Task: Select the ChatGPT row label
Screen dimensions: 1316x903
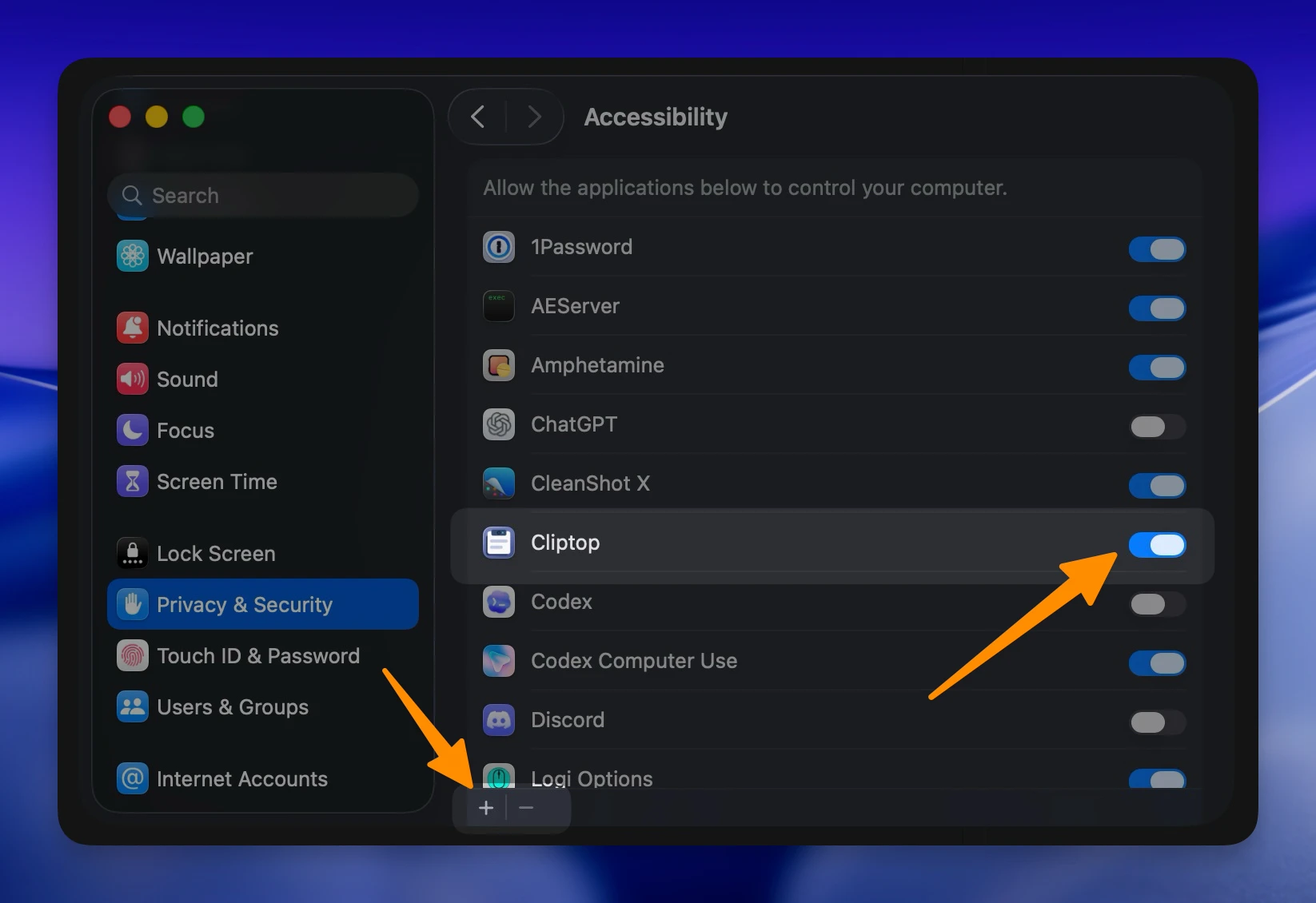Action: (x=574, y=424)
